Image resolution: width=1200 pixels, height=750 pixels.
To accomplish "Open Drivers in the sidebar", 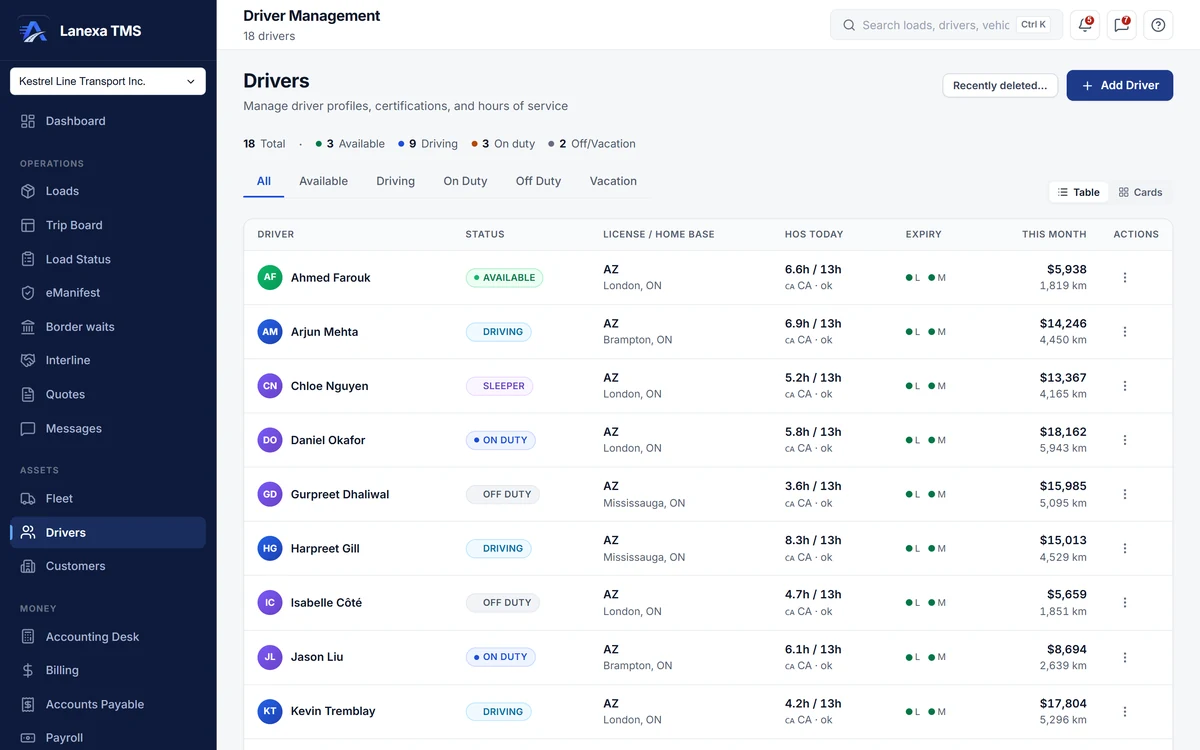I will click(x=108, y=532).
